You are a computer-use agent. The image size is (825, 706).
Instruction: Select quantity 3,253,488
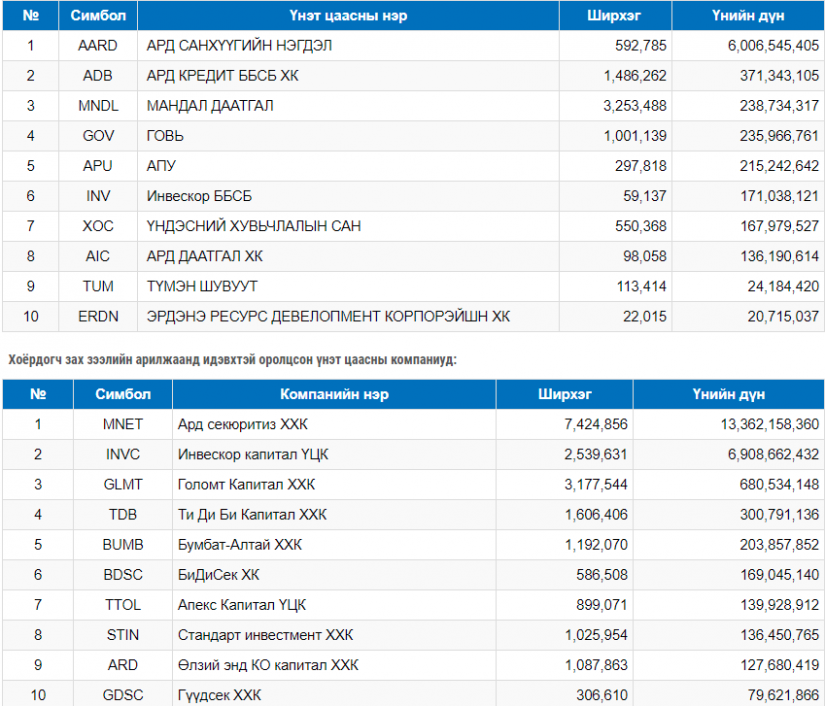[x=635, y=106]
